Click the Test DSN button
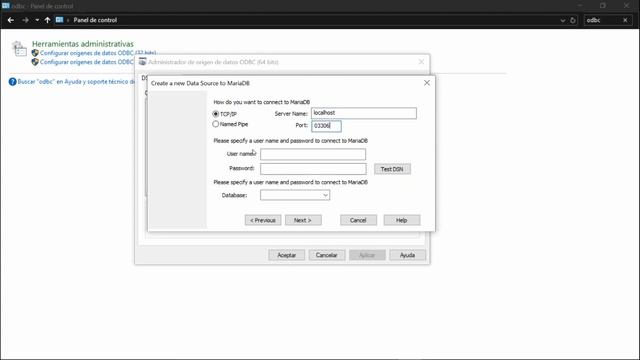The height and width of the screenshot is (360, 640). pyautogui.click(x=392, y=169)
